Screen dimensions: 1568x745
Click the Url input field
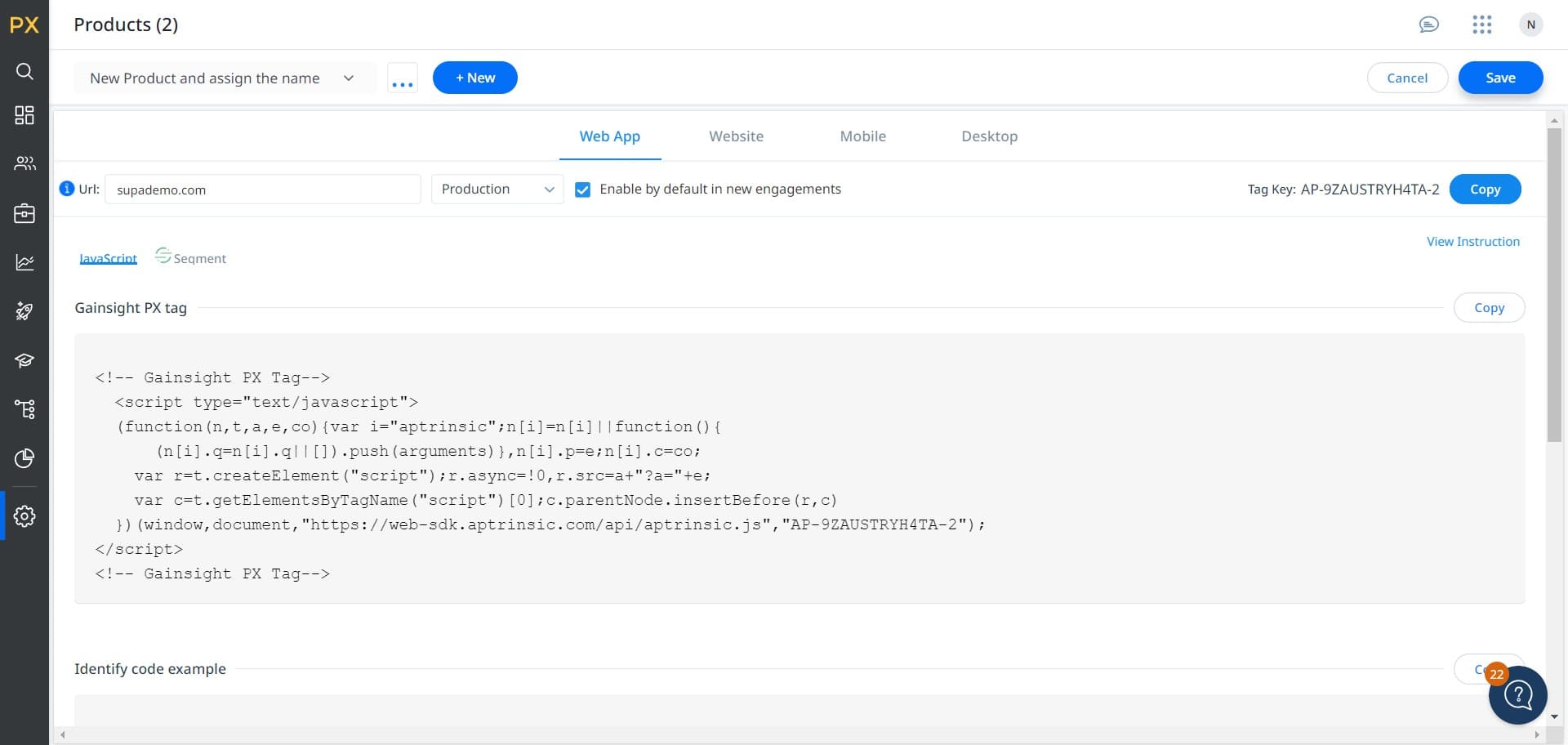[x=263, y=190]
